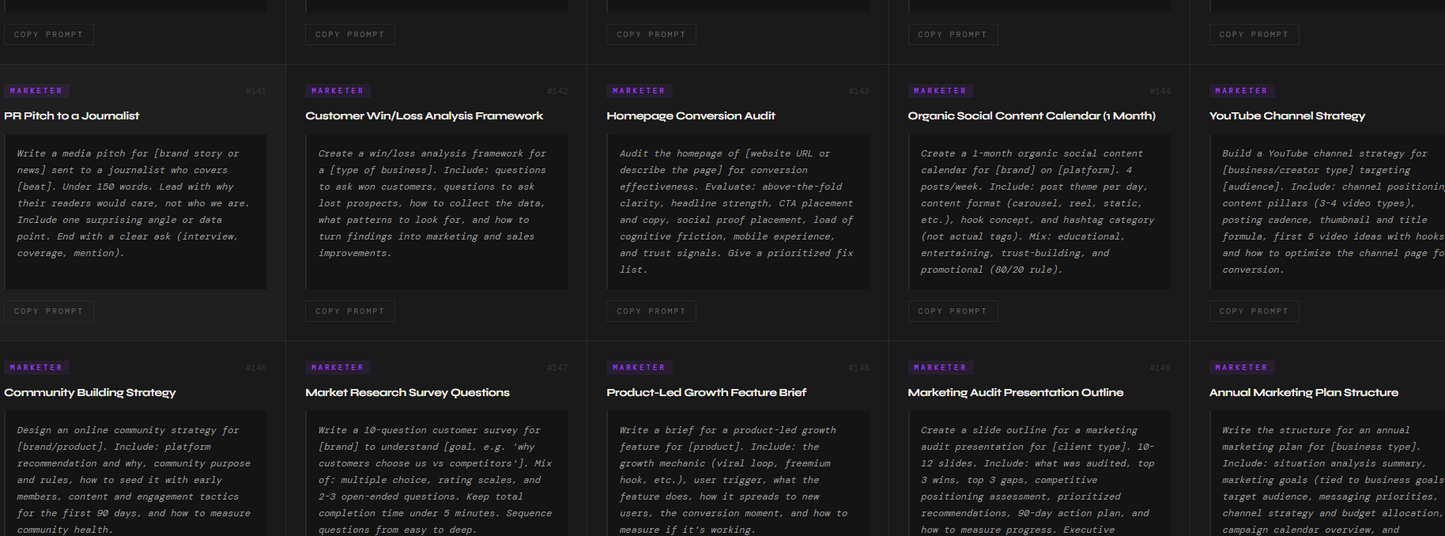Screen dimensions: 1445x536
Task: Copy the YouTube Channel Strategy prompt
Action: [1254, 311]
